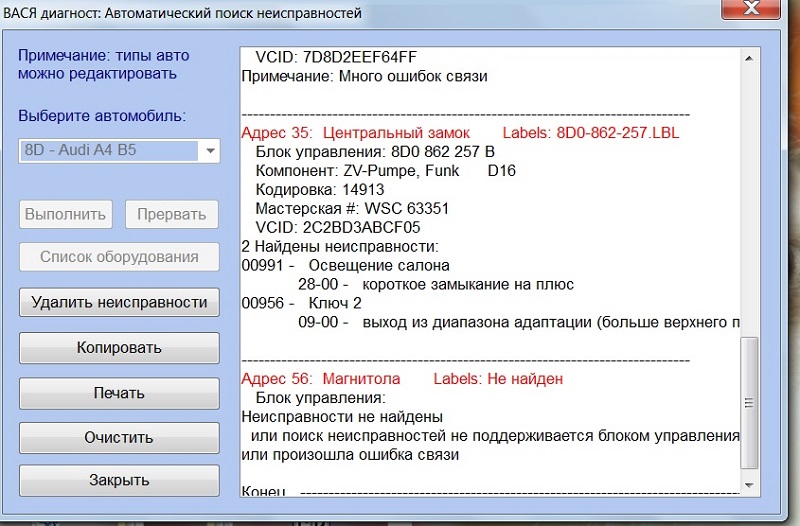Viewport: 800px width, 526px height.
Task: Click the scrollbar track above the thumb
Action: pos(749,202)
